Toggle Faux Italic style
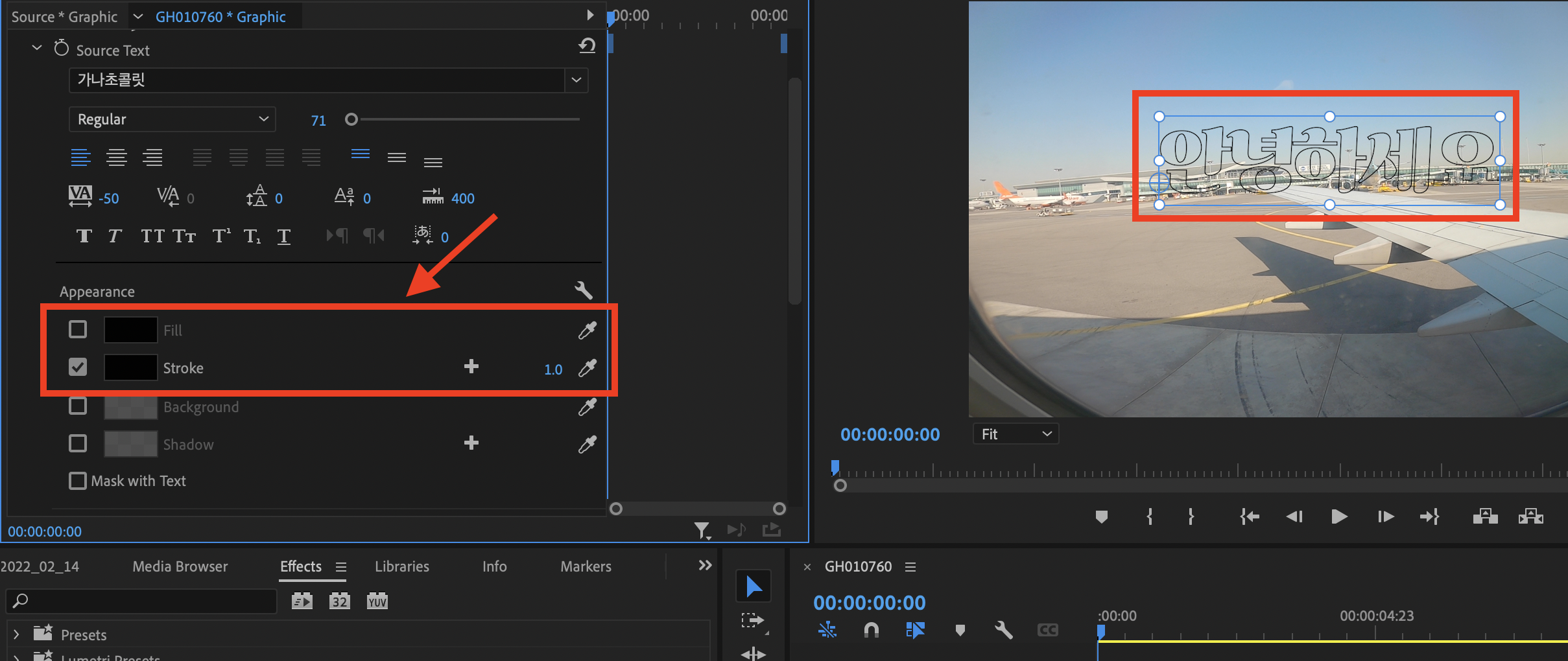Screen dimensions: 1568x661 [115, 236]
